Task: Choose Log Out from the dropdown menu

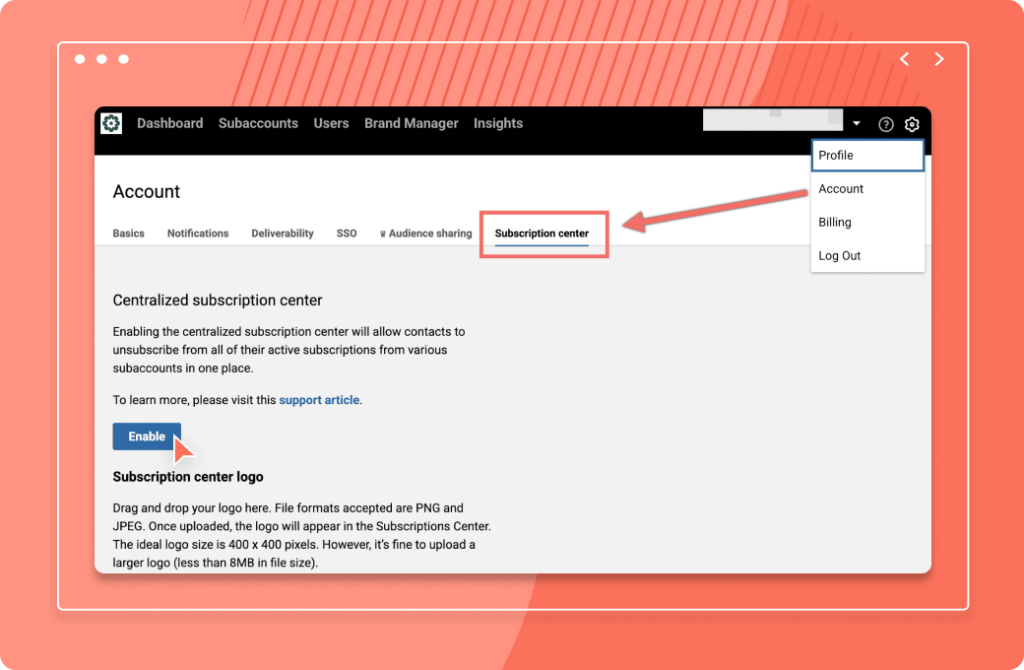Action: (x=867, y=255)
